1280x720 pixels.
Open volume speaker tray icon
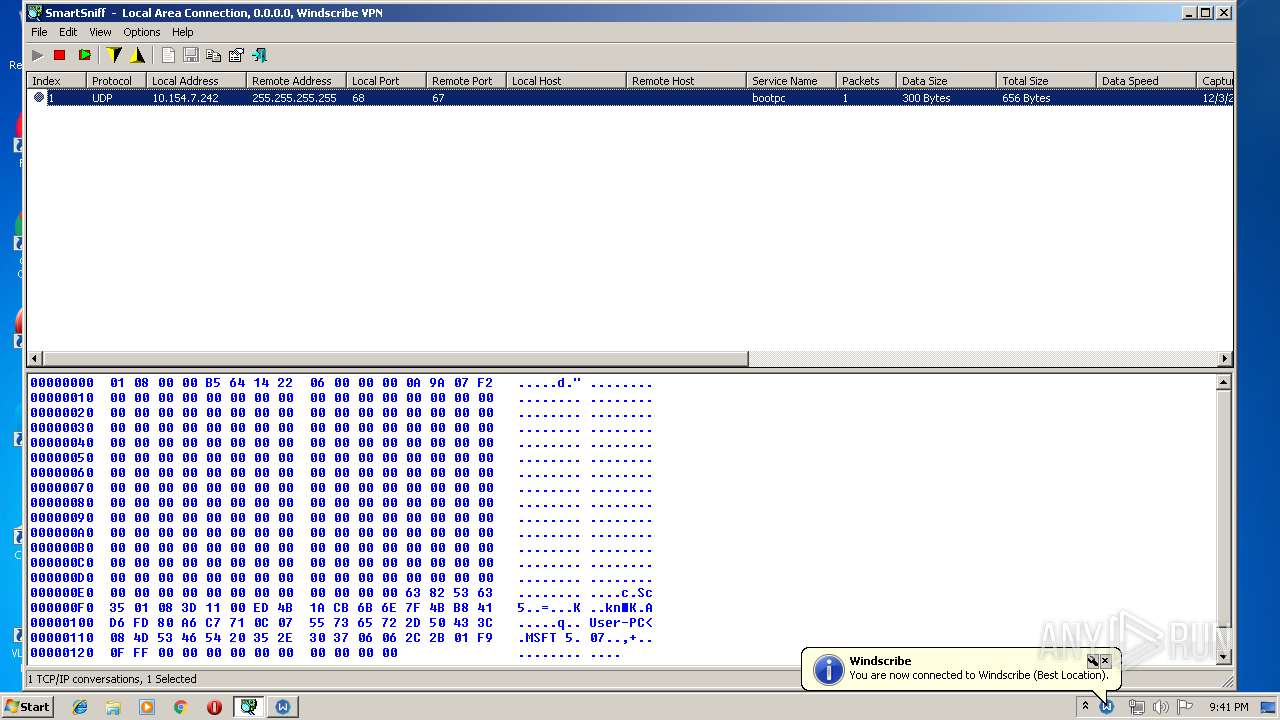pyautogui.click(x=1160, y=707)
